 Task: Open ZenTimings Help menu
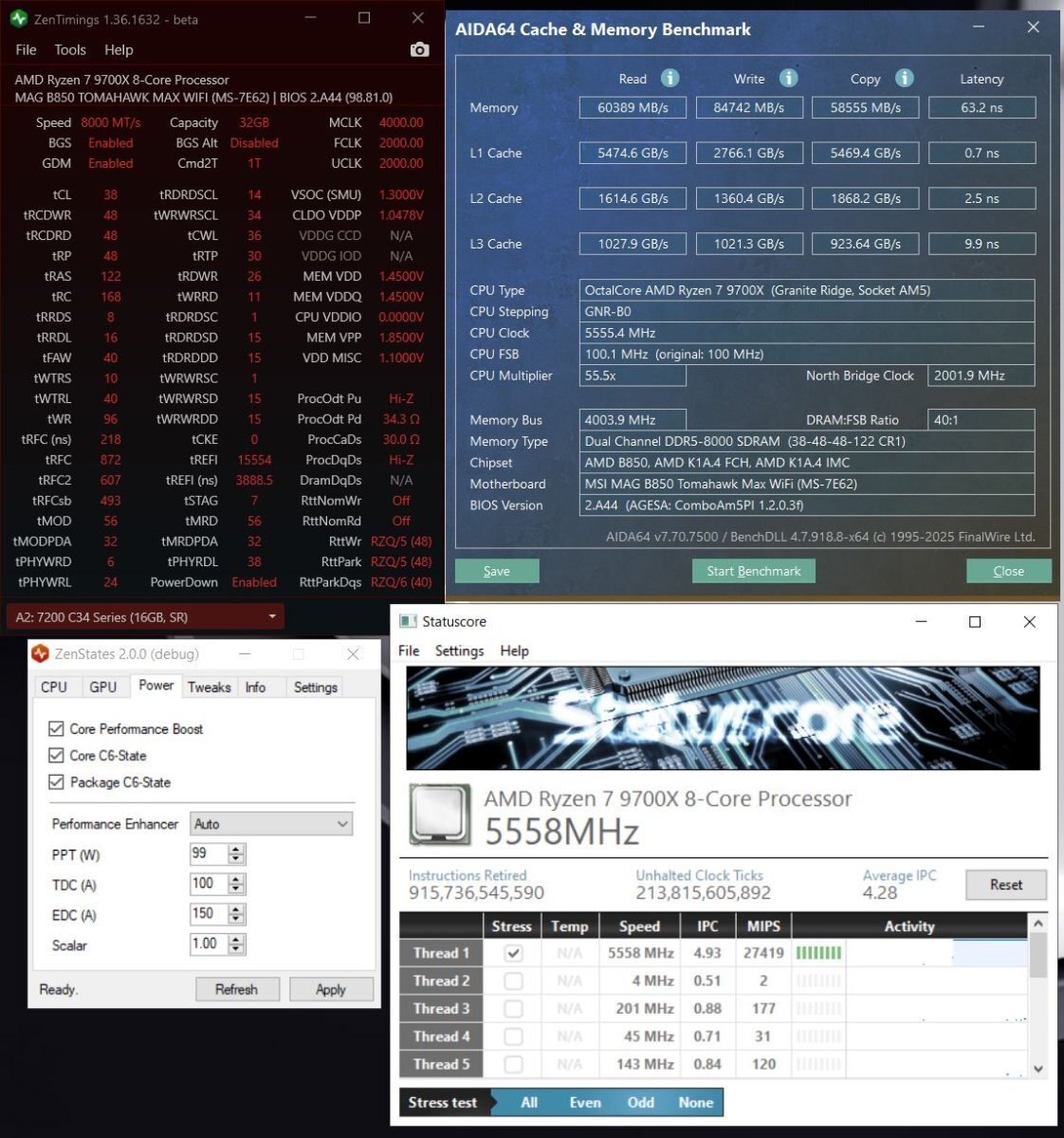coord(119,49)
